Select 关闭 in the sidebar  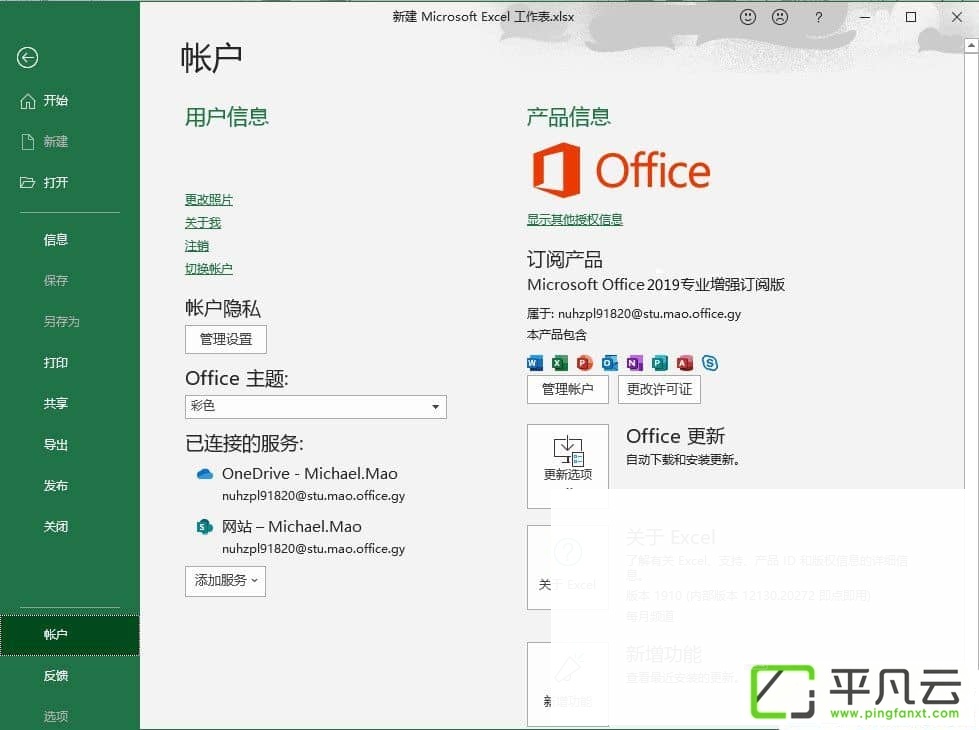(x=56, y=526)
